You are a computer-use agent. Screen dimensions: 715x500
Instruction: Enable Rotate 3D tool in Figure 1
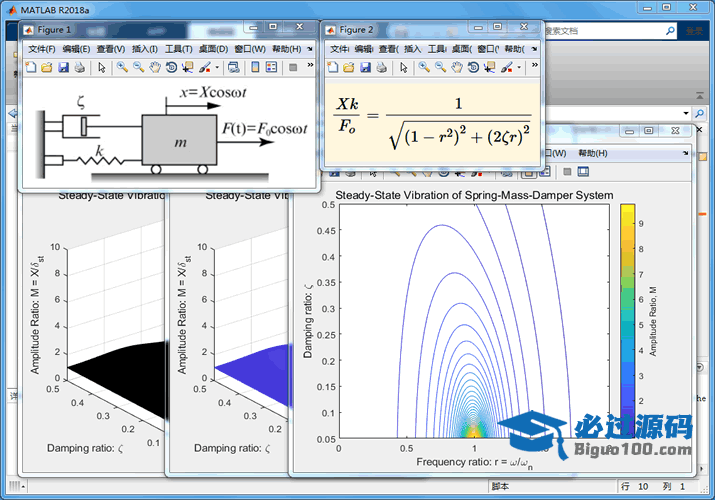171,67
